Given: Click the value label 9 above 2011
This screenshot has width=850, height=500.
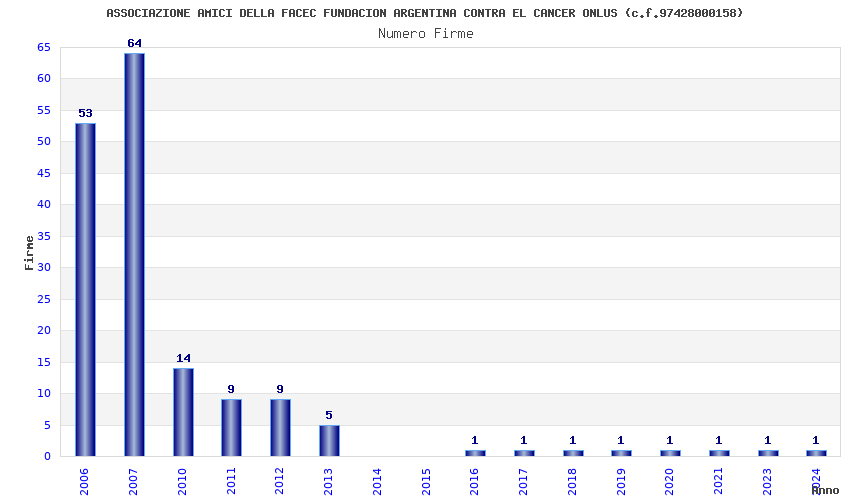Looking at the screenshot, I should pos(231,389).
